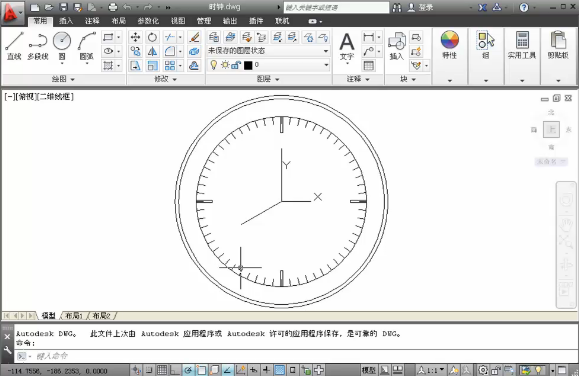The height and width of the screenshot is (376, 579).
Task: Select the Circle (圆) tool
Action: pos(62,46)
